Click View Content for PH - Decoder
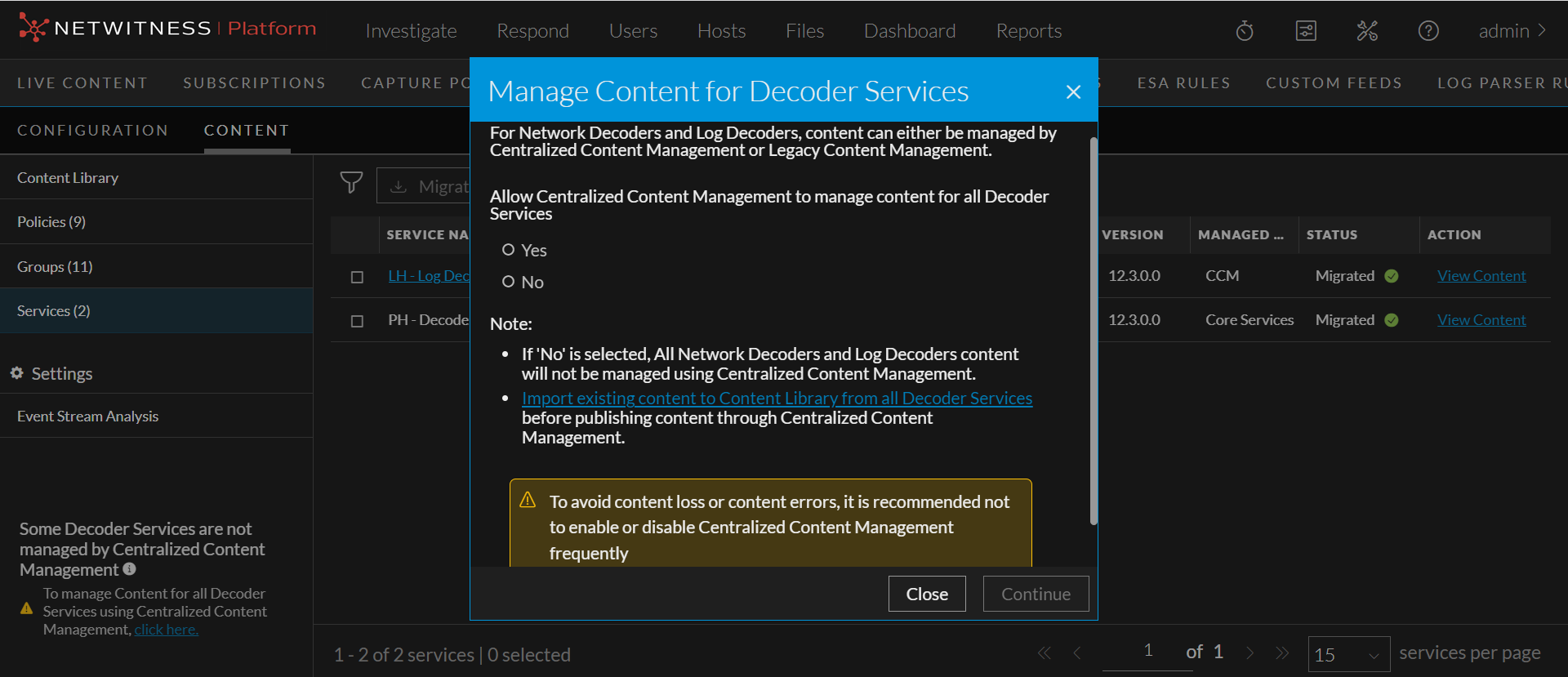Screen dimensions: 1568x677 pos(1481,320)
